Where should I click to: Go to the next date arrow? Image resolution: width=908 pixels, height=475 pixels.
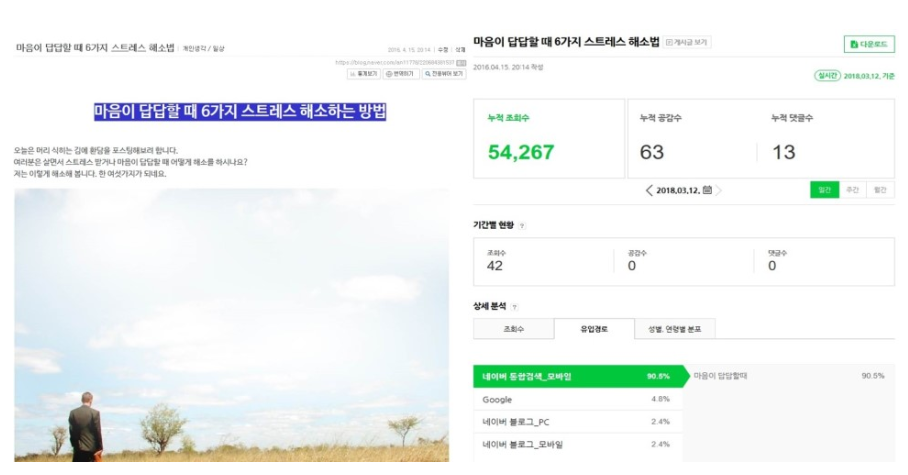(x=719, y=190)
